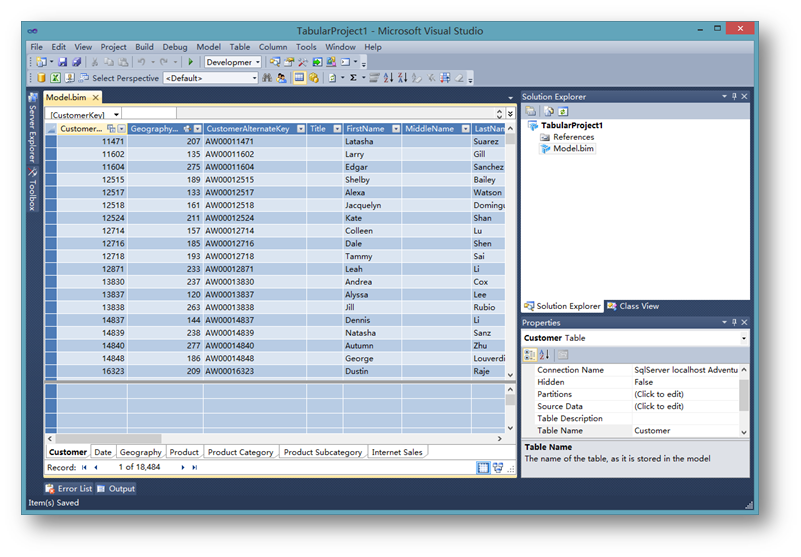This screenshot has height=557, width=801.
Task: Open the Toolbox wrench icon in the top toolbar
Action: click(303, 62)
